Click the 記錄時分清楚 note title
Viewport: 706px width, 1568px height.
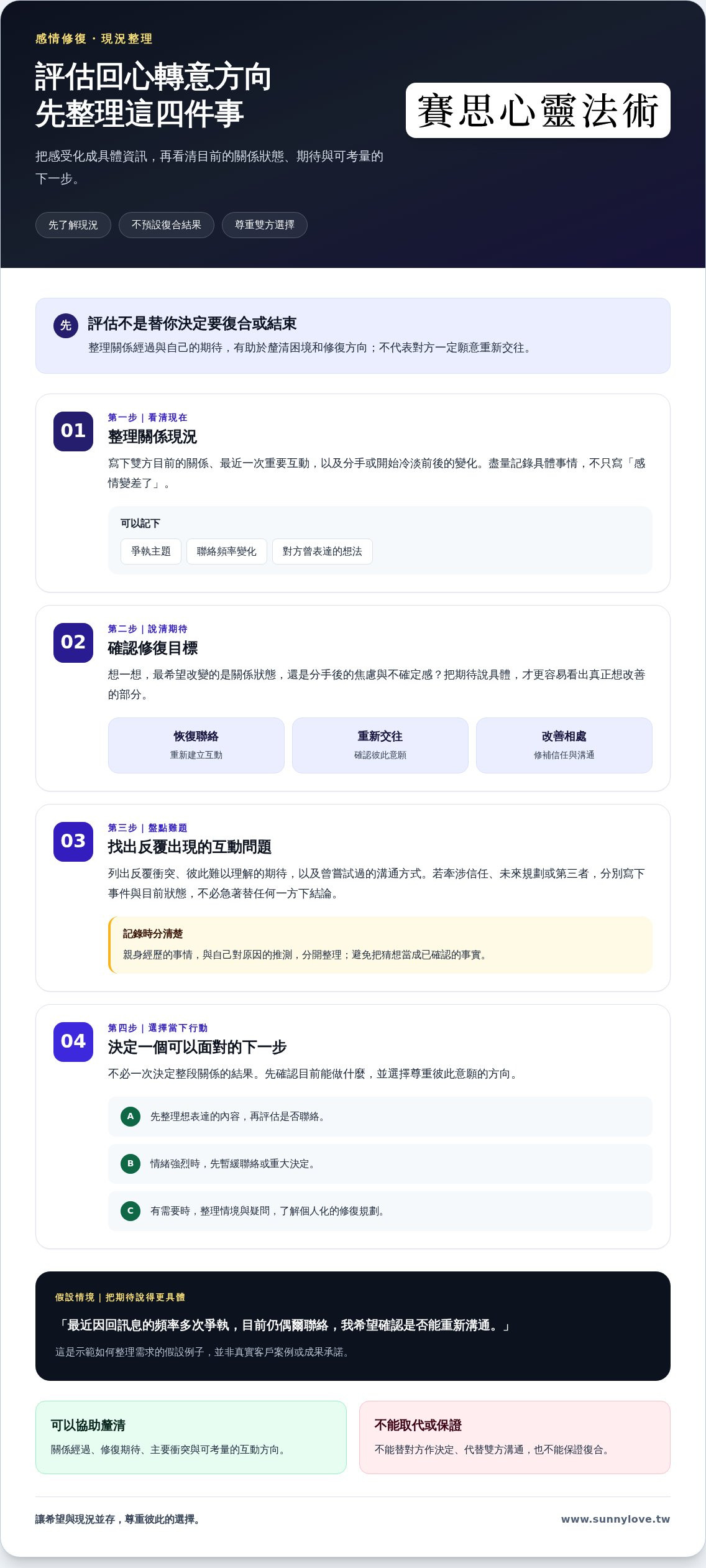153,934
